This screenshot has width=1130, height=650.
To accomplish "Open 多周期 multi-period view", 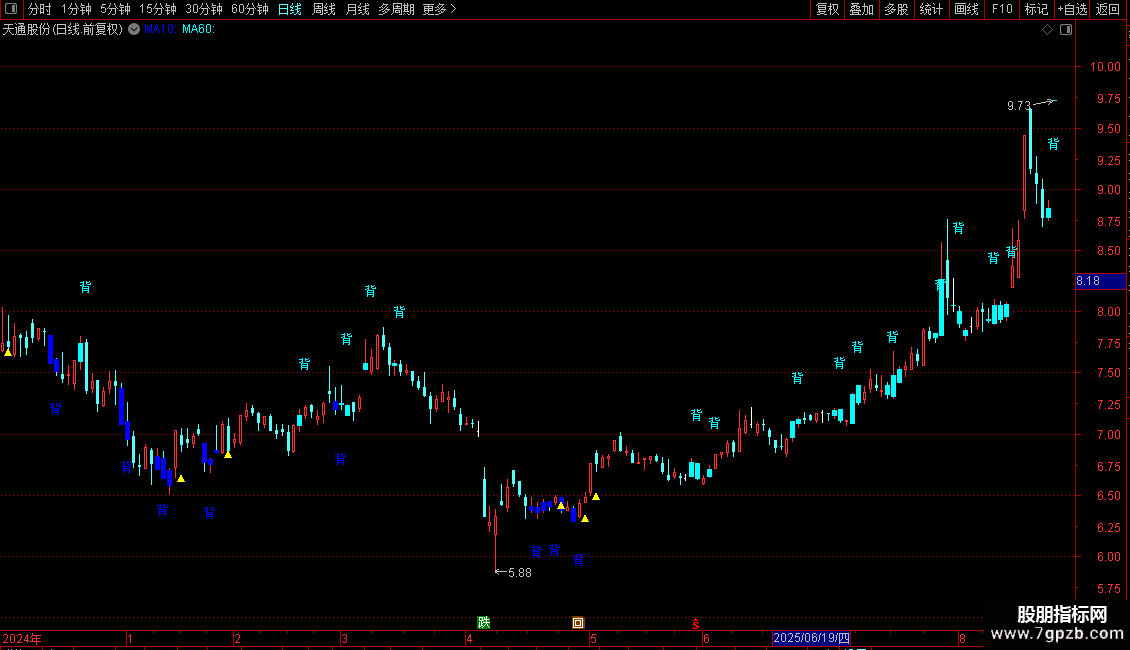I will point(396,9).
